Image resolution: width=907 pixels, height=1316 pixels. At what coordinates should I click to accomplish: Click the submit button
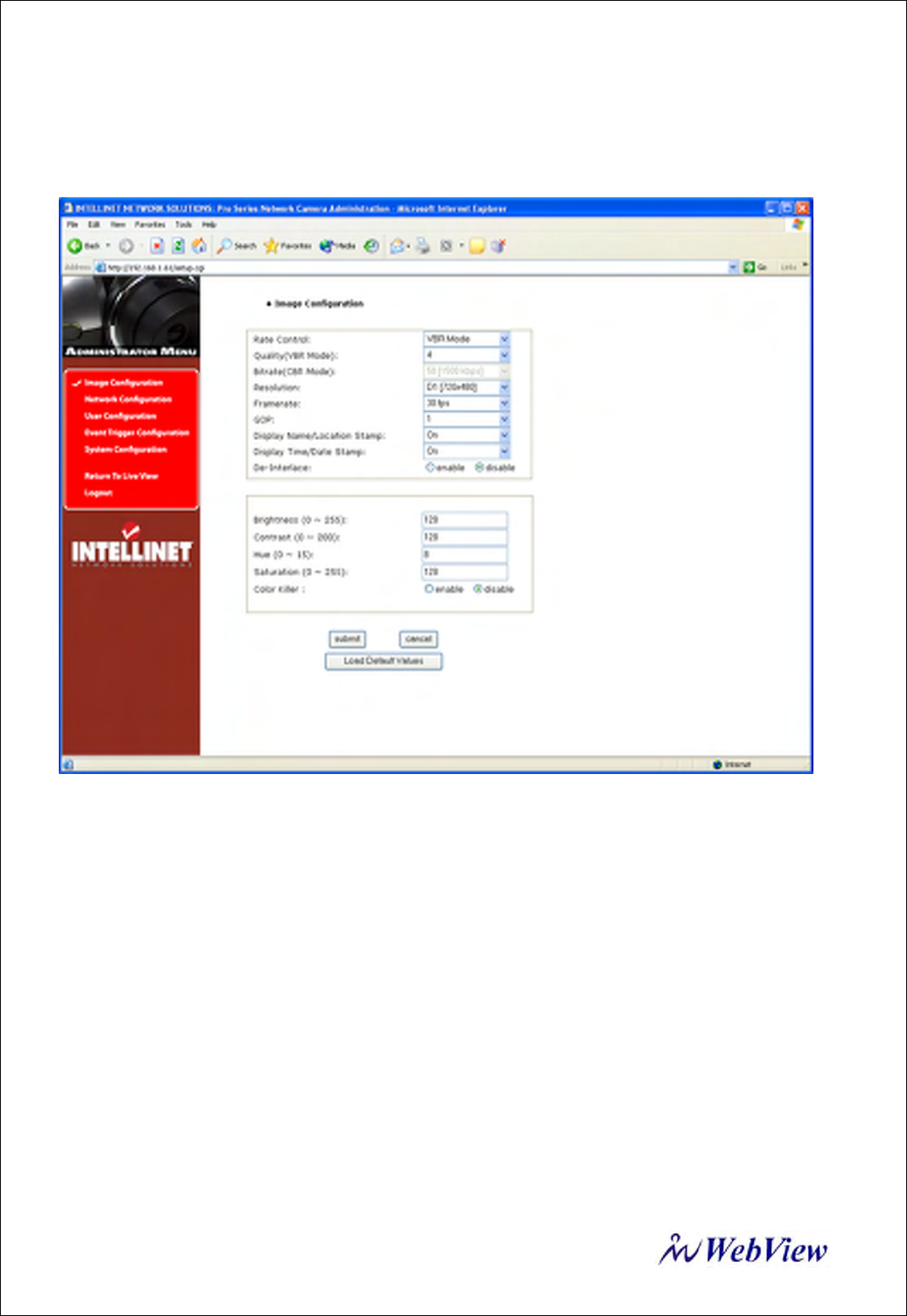[x=347, y=639]
